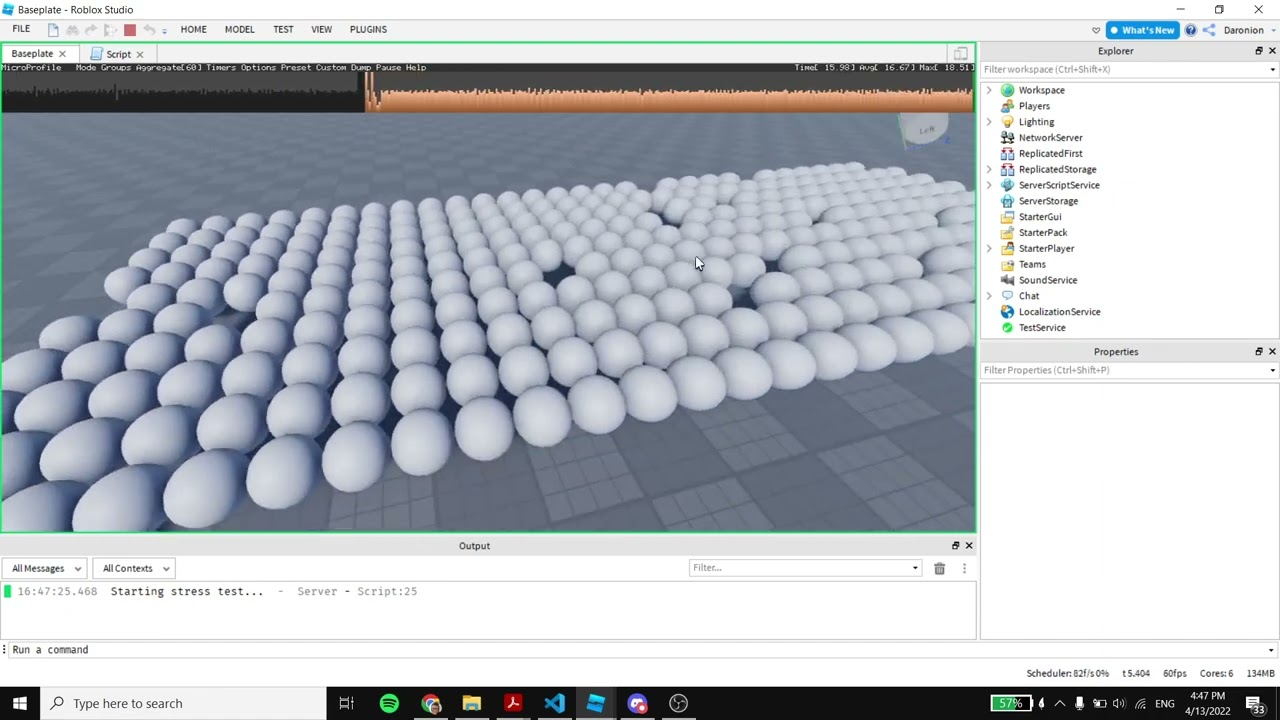Image resolution: width=1280 pixels, height=720 pixels.
Task: Switch to the Script tab
Action: click(118, 54)
